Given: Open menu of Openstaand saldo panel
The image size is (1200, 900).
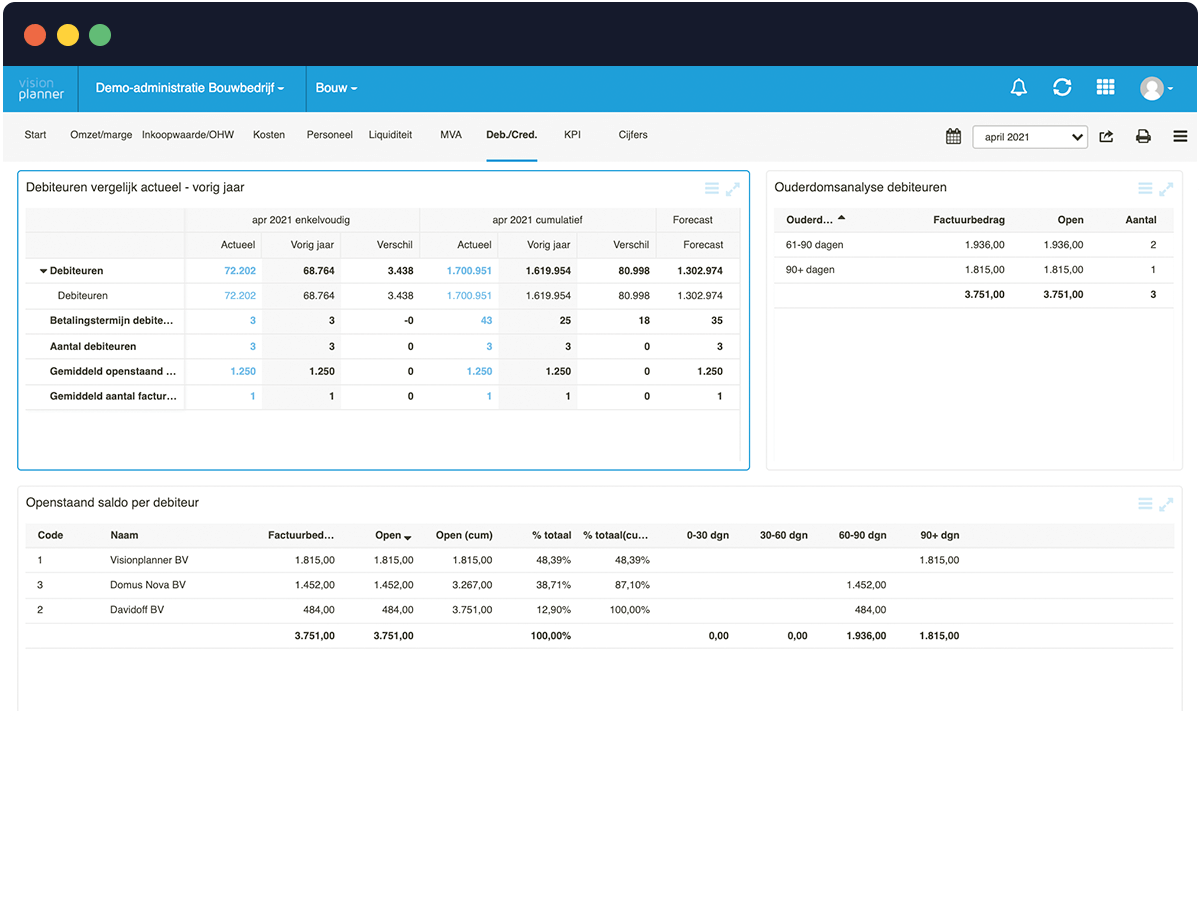Looking at the screenshot, I should [1145, 504].
